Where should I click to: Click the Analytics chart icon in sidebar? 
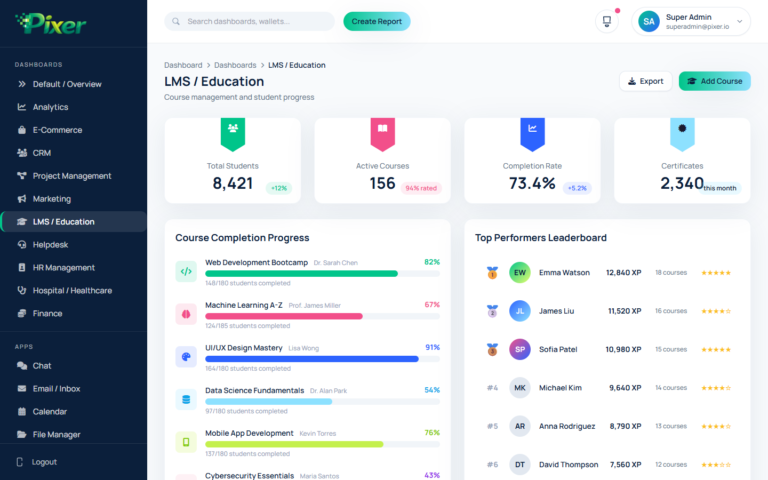click(x=22, y=107)
